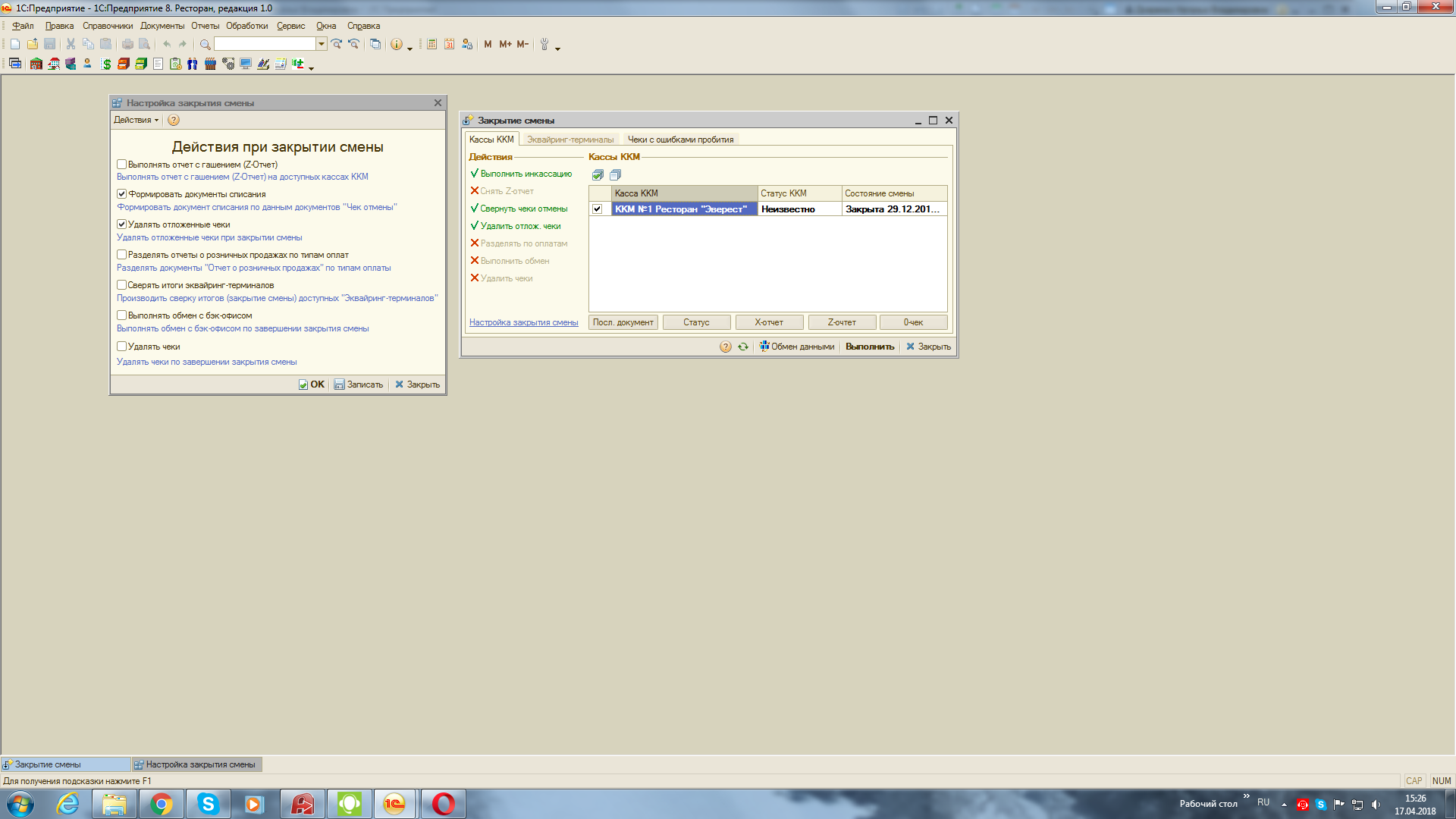Viewport: 1456px width, 819px height.
Task: Click the Select all checkboxes icon above KKM table
Action: tap(598, 175)
